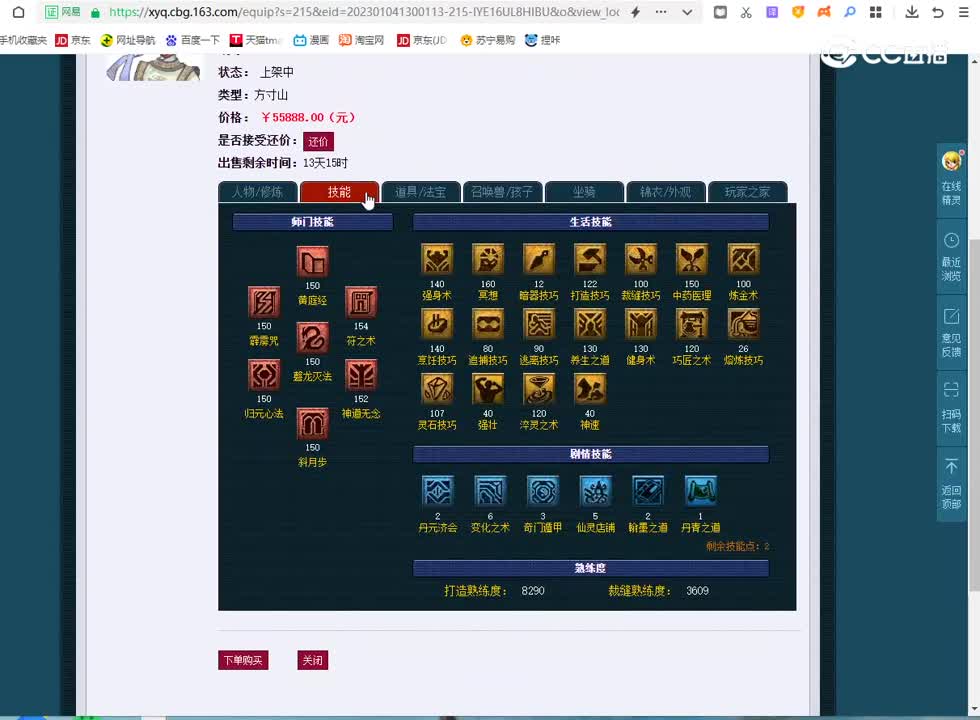Open the address bar three-dots menu
980x720 pixels.
[661, 12]
